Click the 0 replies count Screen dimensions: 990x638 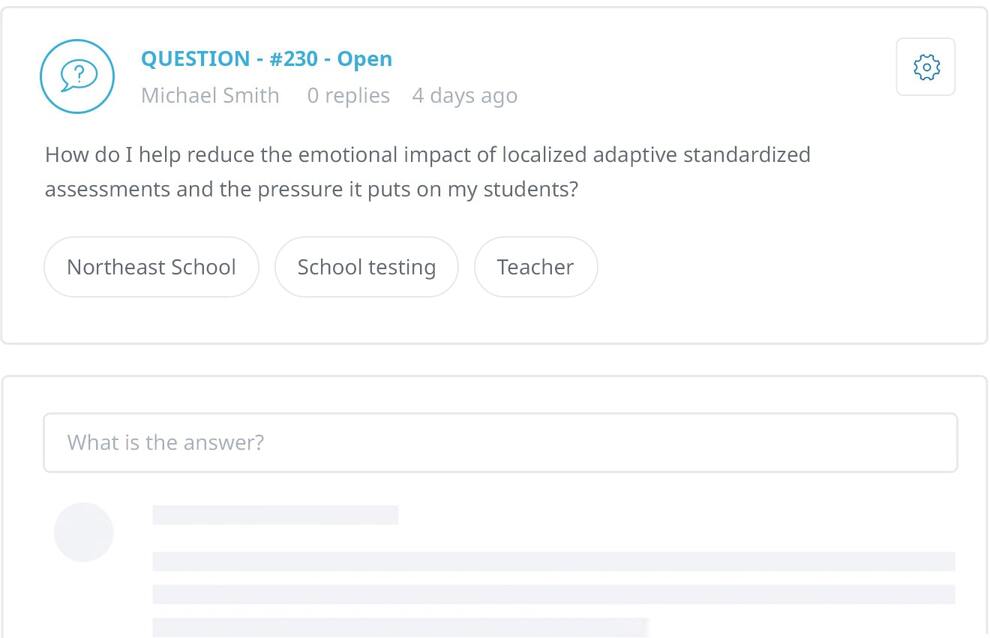coord(348,96)
